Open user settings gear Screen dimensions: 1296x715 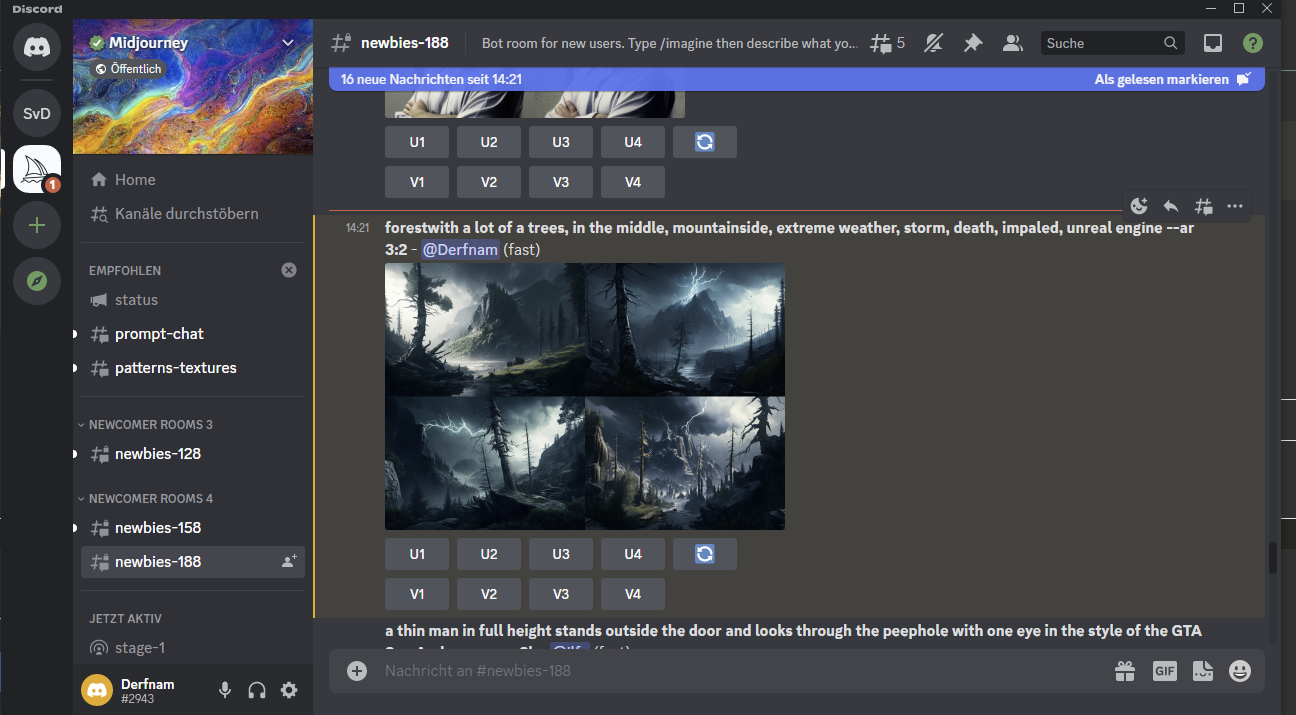tap(289, 690)
